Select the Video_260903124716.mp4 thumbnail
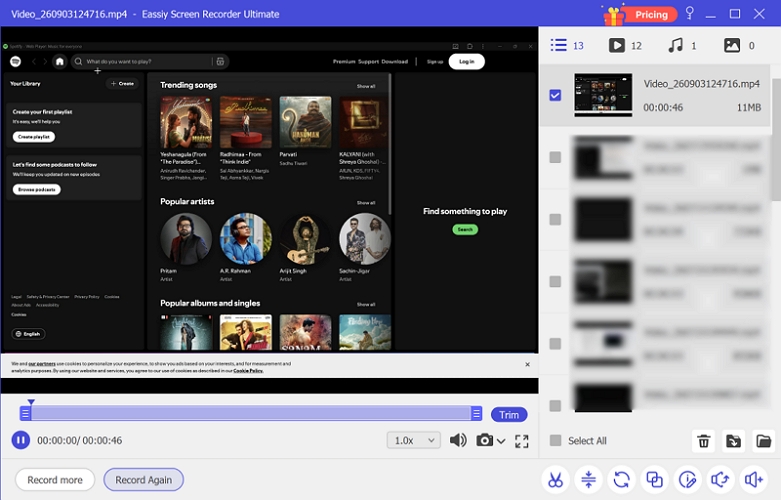The height and width of the screenshot is (500, 781). click(x=603, y=95)
